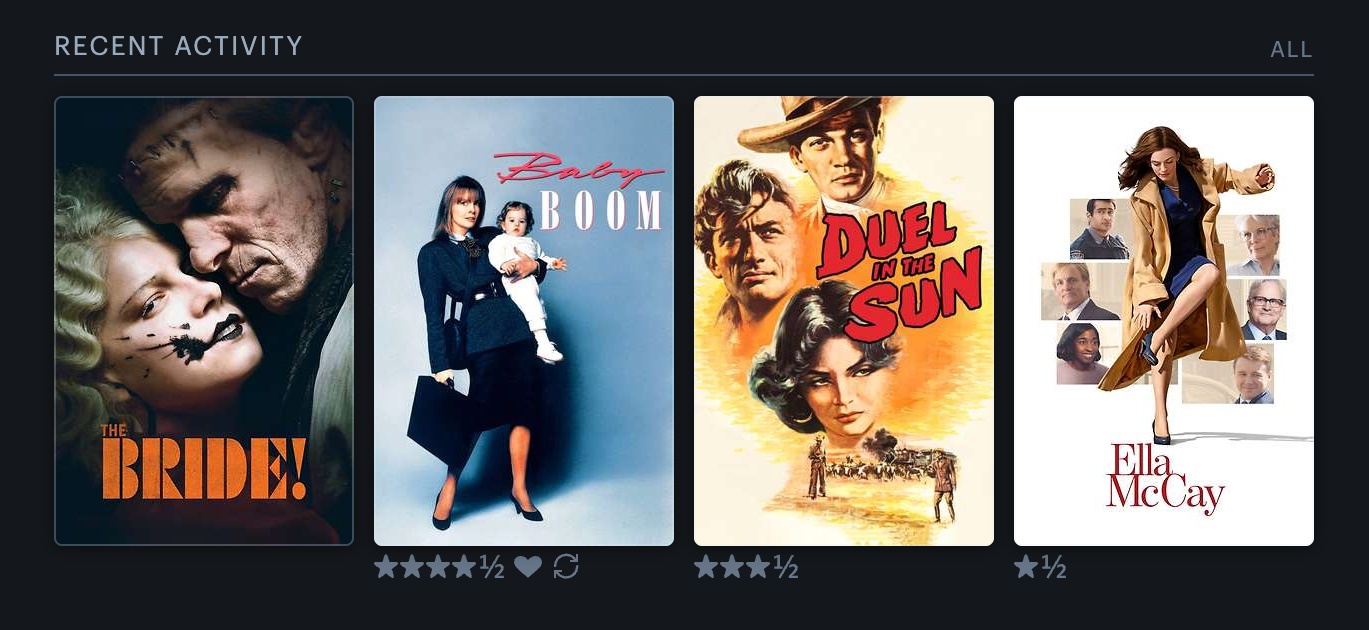1369x630 pixels.
Task: Click the first star under Duel in the Sun
Action: [706, 568]
